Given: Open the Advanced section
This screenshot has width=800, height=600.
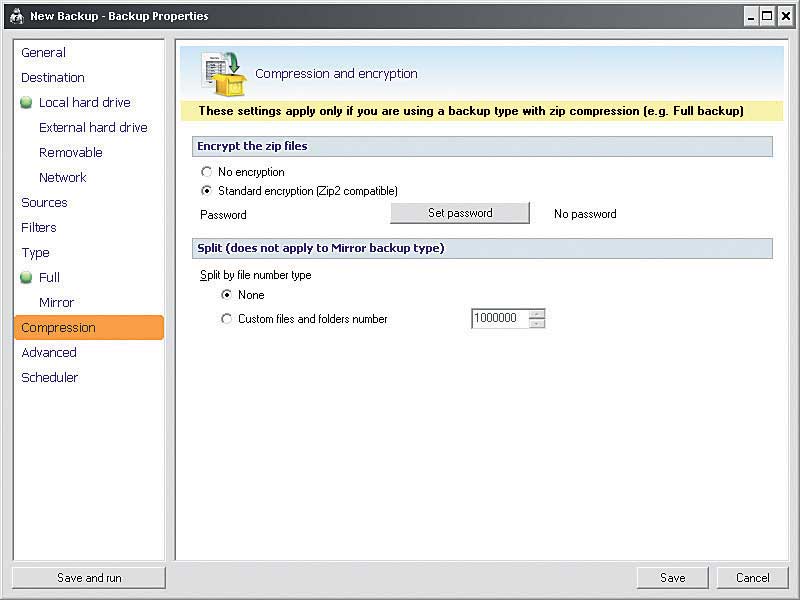Looking at the screenshot, I should pos(49,353).
